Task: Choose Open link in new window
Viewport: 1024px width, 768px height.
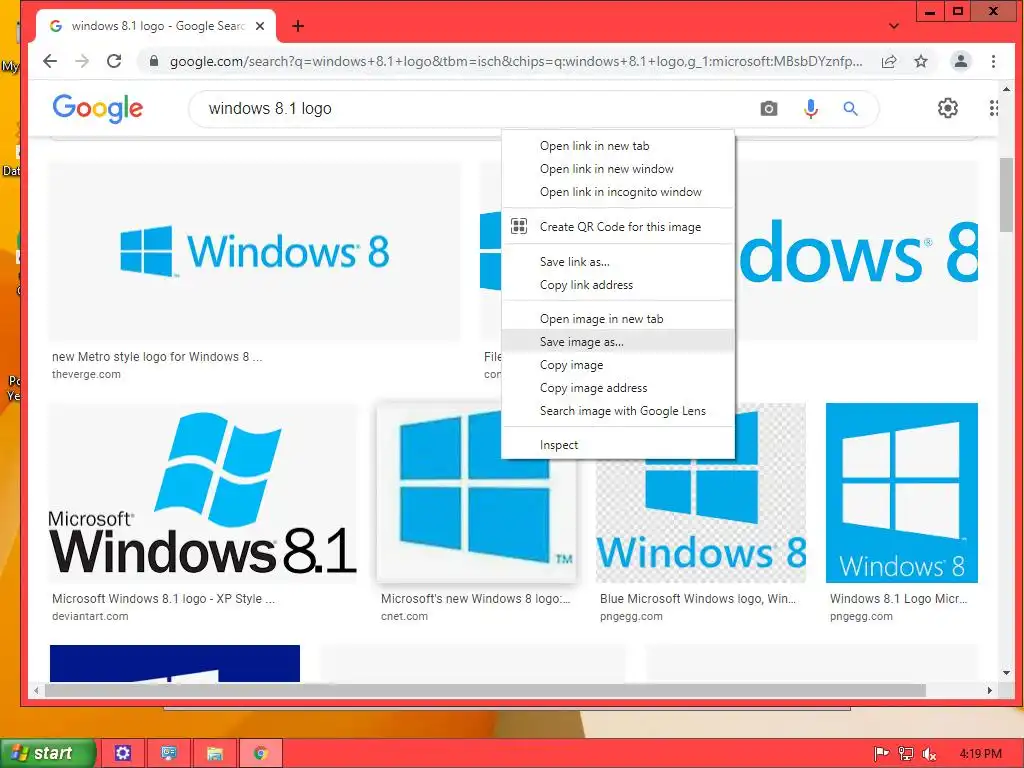Action: click(x=618, y=169)
